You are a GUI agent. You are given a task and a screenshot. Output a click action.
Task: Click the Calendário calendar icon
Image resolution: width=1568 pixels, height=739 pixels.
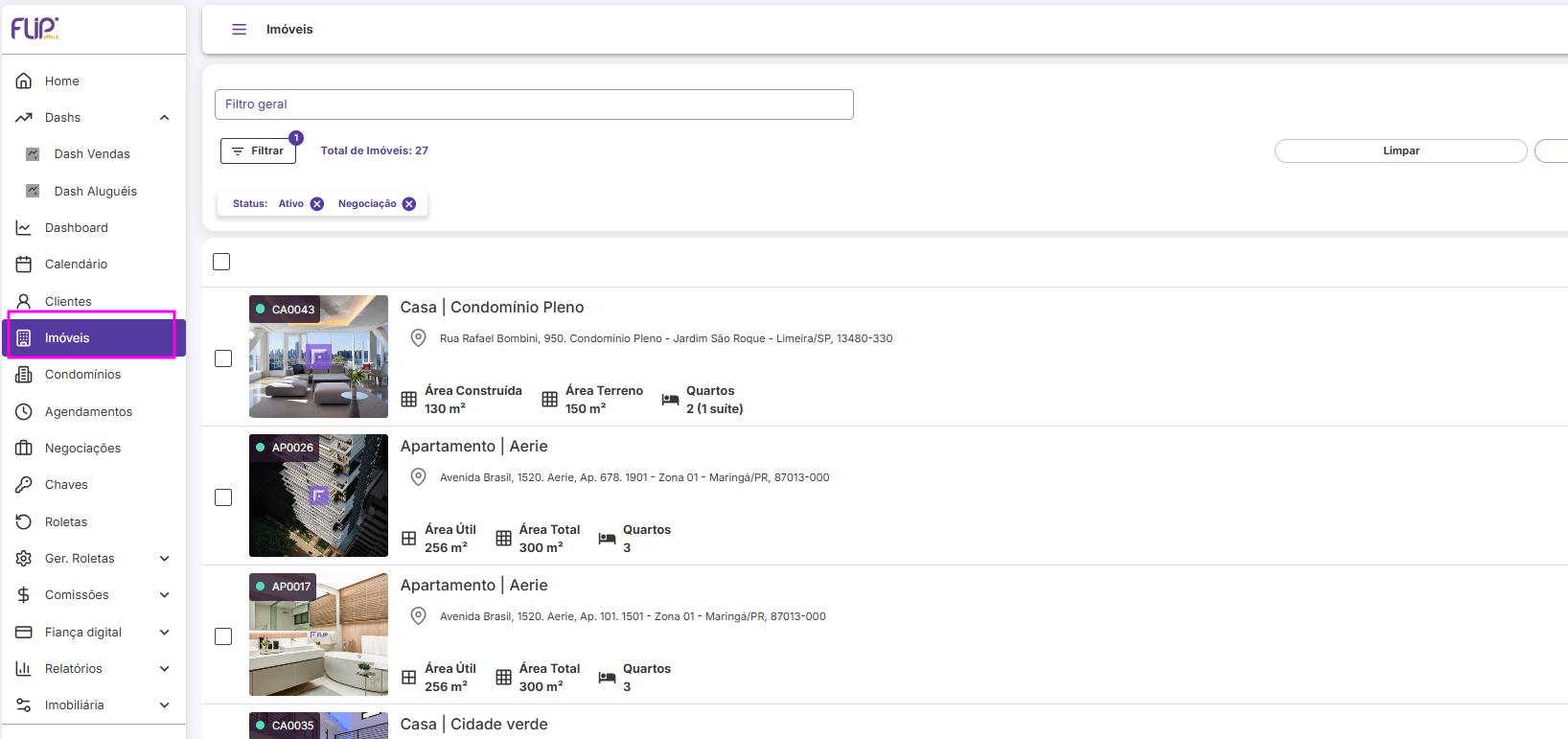coord(24,265)
